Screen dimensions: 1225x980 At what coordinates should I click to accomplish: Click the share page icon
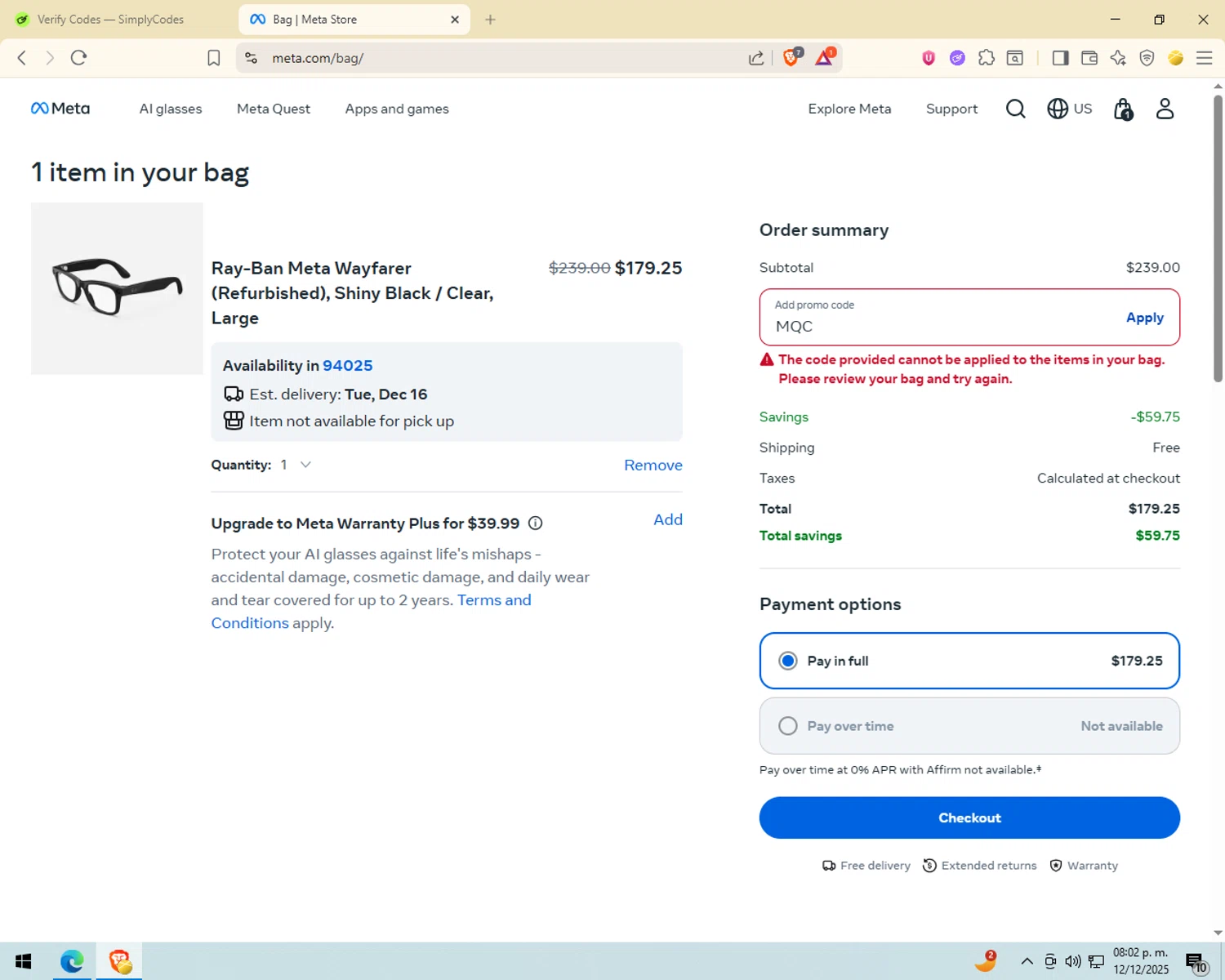pyautogui.click(x=756, y=58)
